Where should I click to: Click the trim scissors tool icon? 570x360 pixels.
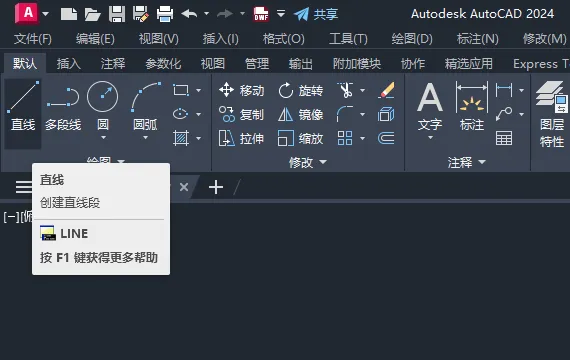(345, 90)
